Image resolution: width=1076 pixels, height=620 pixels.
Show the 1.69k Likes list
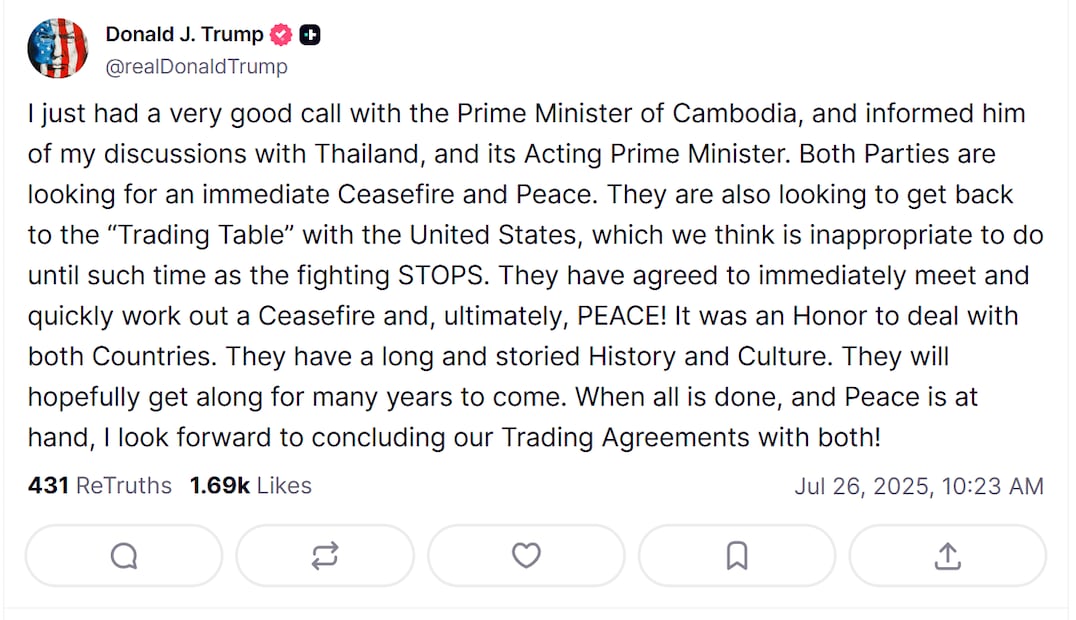click(251, 486)
